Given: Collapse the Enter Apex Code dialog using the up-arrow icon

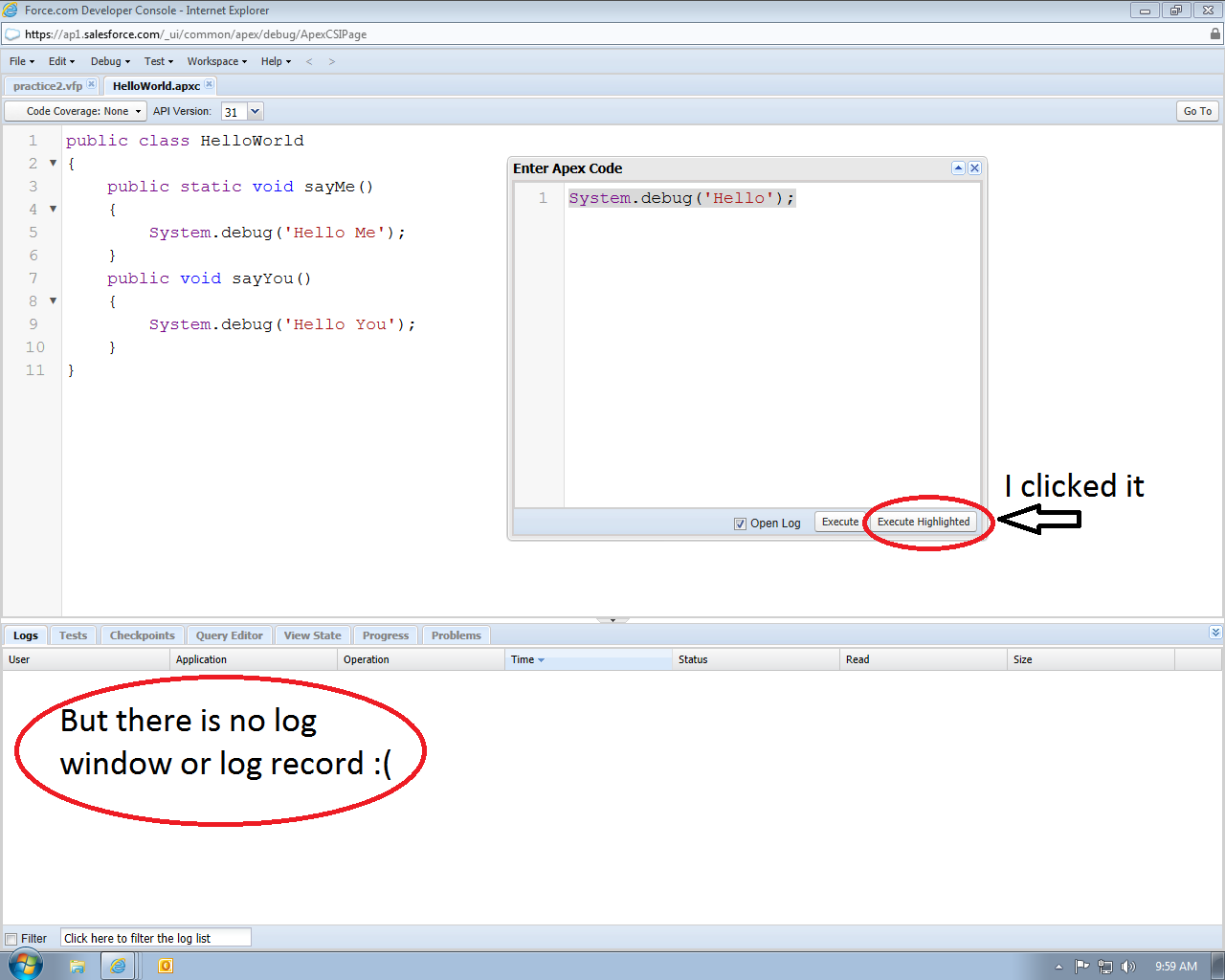Looking at the screenshot, I should pyautogui.click(x=958, y=168).
